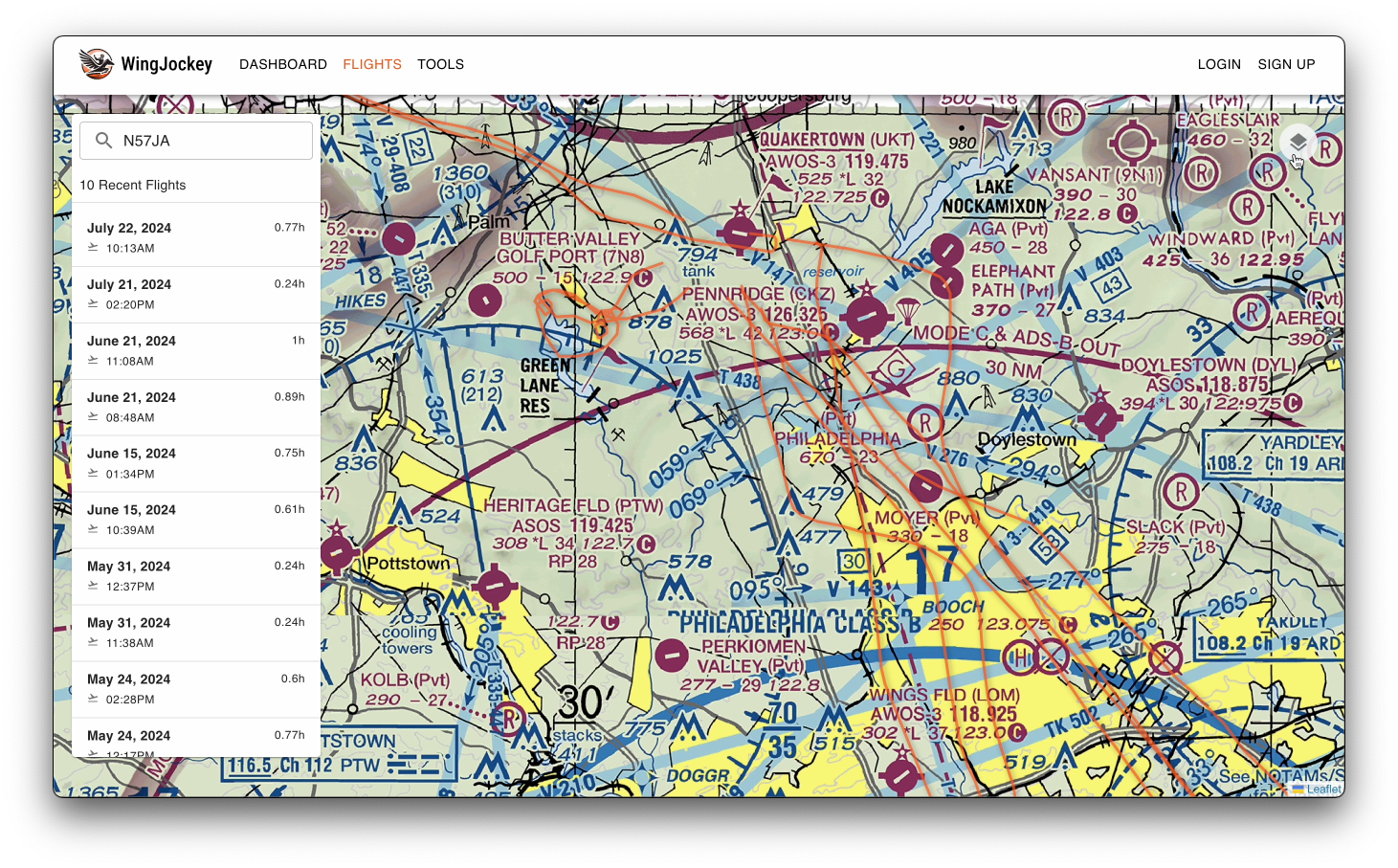Click the WingJockey brand name

tap(166, 64)
